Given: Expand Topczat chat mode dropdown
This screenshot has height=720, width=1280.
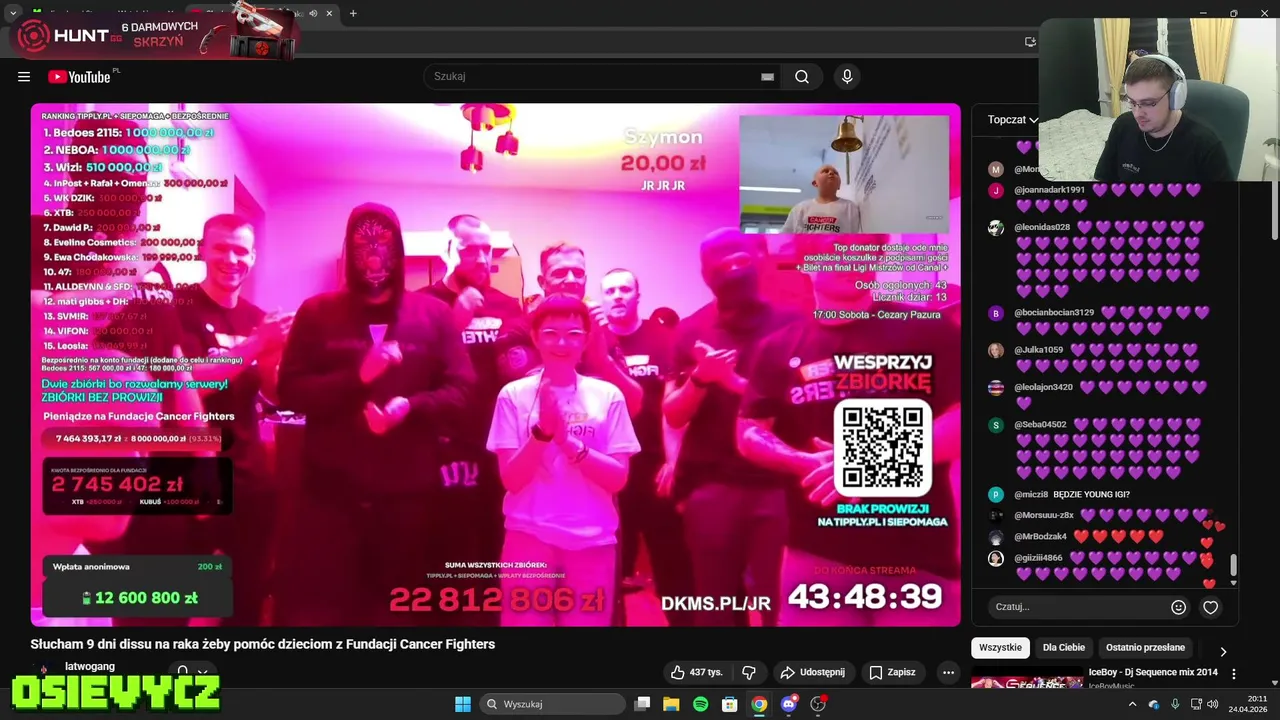Looking at the screenshot, I should pos(1013,120).
